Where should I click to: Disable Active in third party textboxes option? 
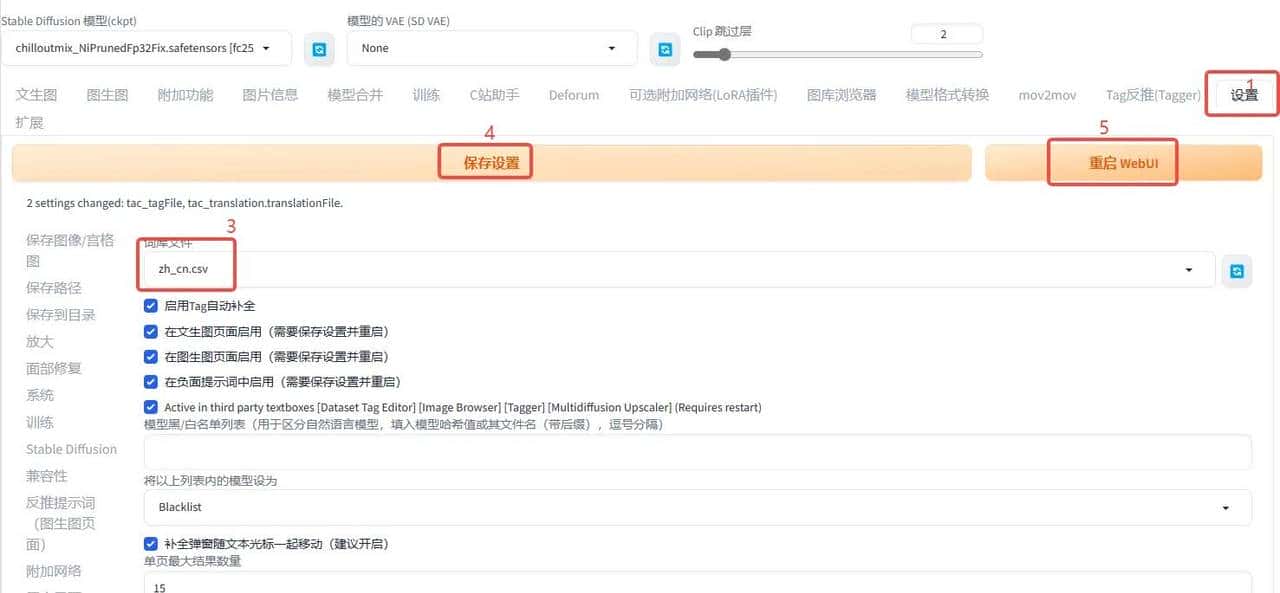[151, 407]
